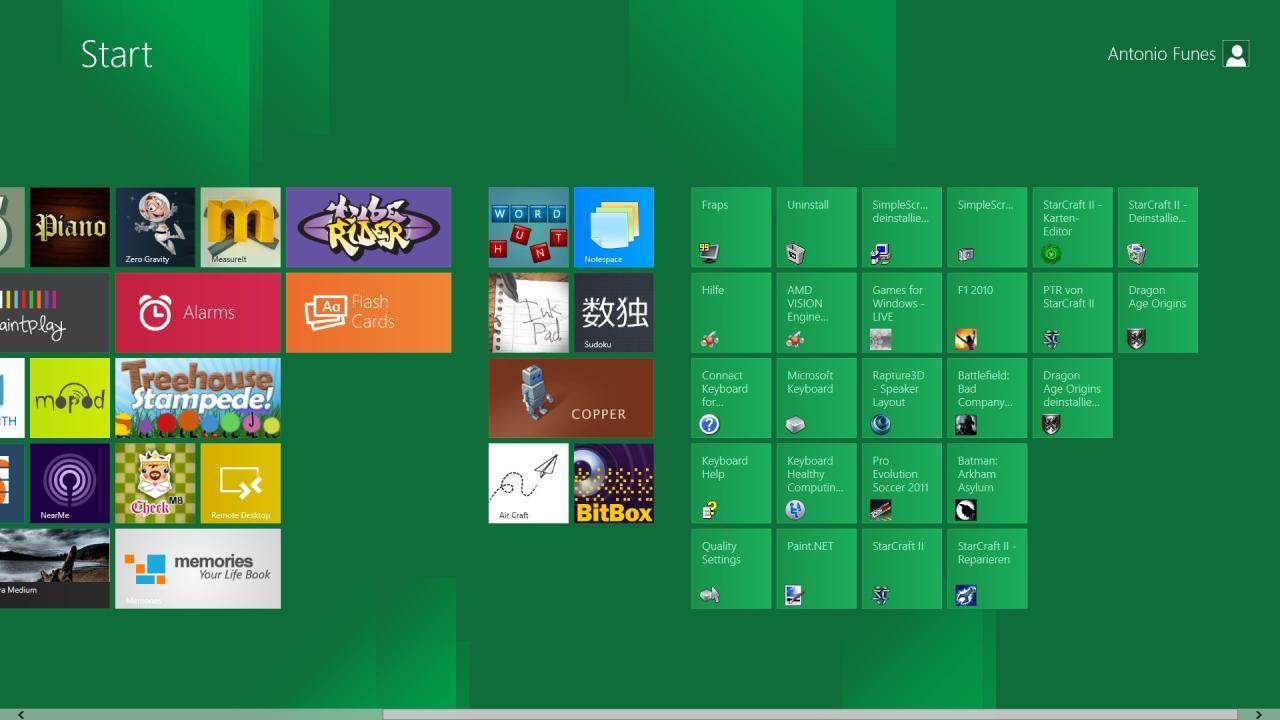Click the Antonio Funes user name
Screen dimensions: 1280x720
(1161, 54)
